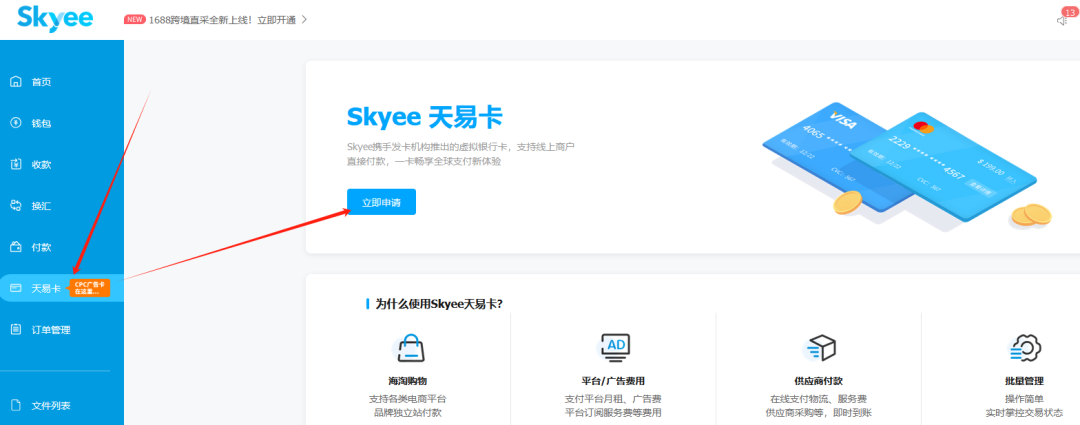Click the 海淘购物 label
Screen dimensions: 1080x425
click(x=407, y=381)
